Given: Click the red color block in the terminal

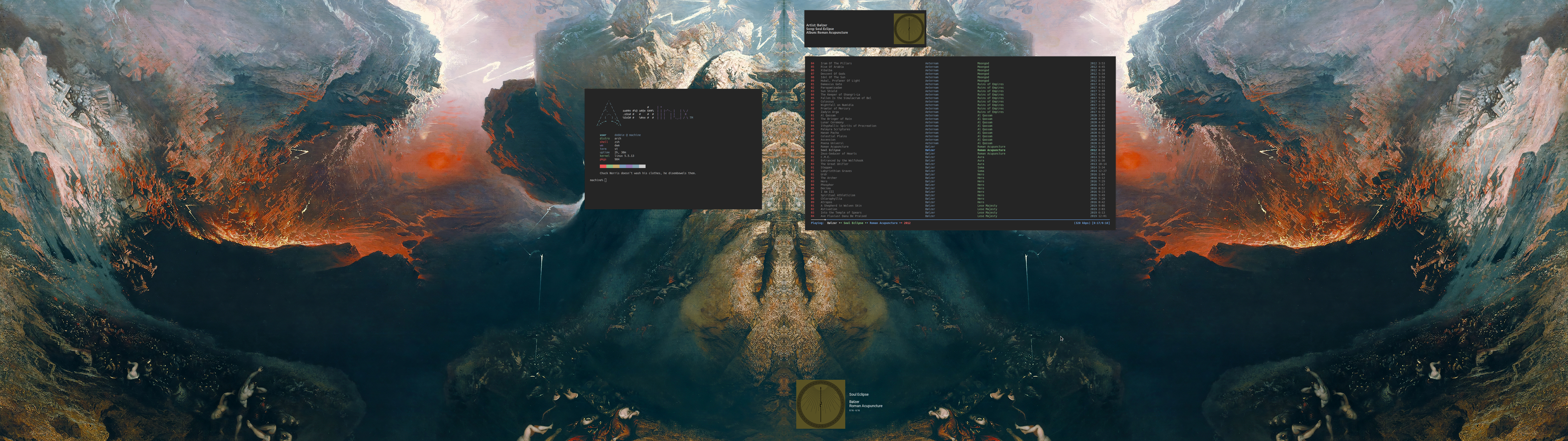Looking at the screenshot, I should pos(603,166).
